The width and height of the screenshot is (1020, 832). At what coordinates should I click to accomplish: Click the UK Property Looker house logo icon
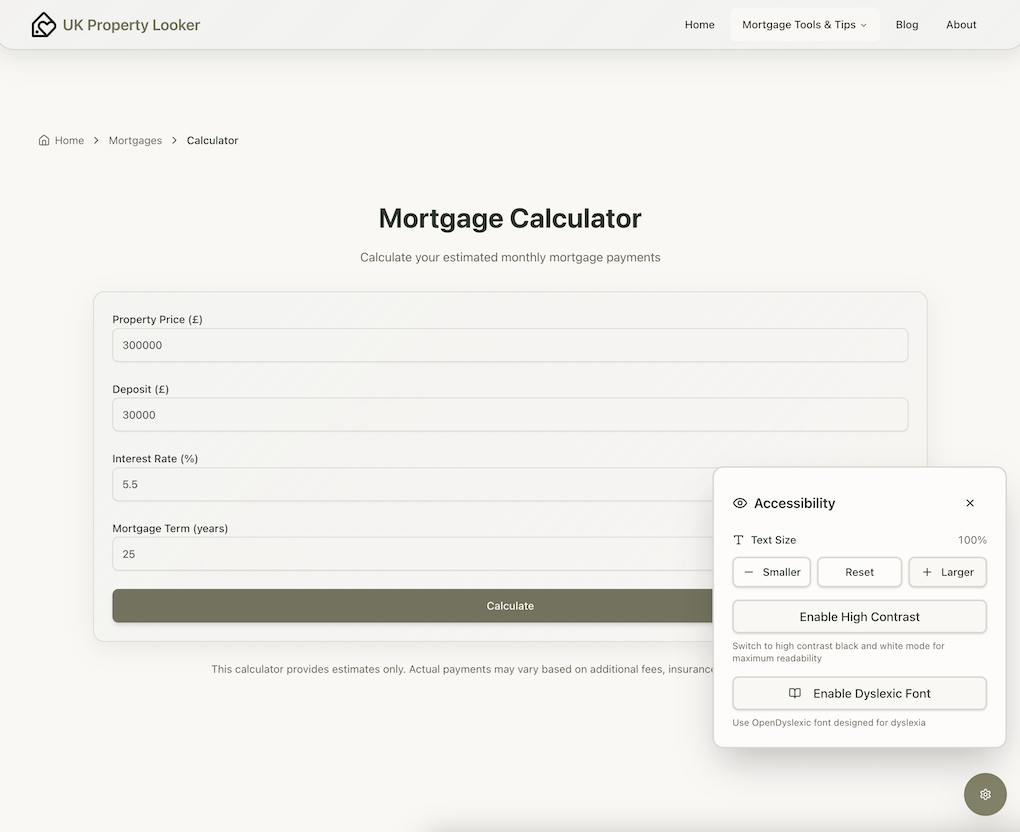tap(43, 24)
